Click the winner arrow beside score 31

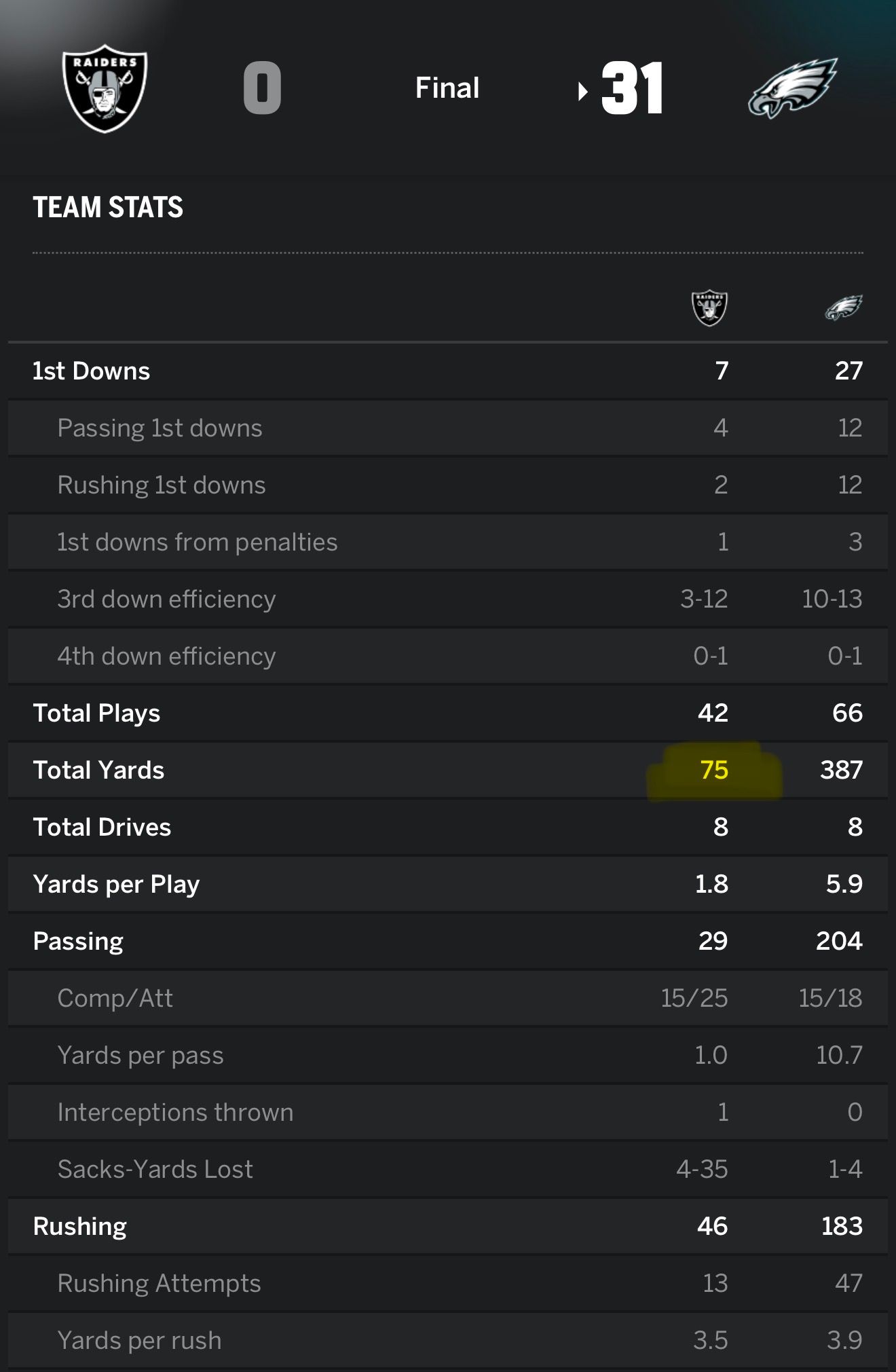[582, 91]
